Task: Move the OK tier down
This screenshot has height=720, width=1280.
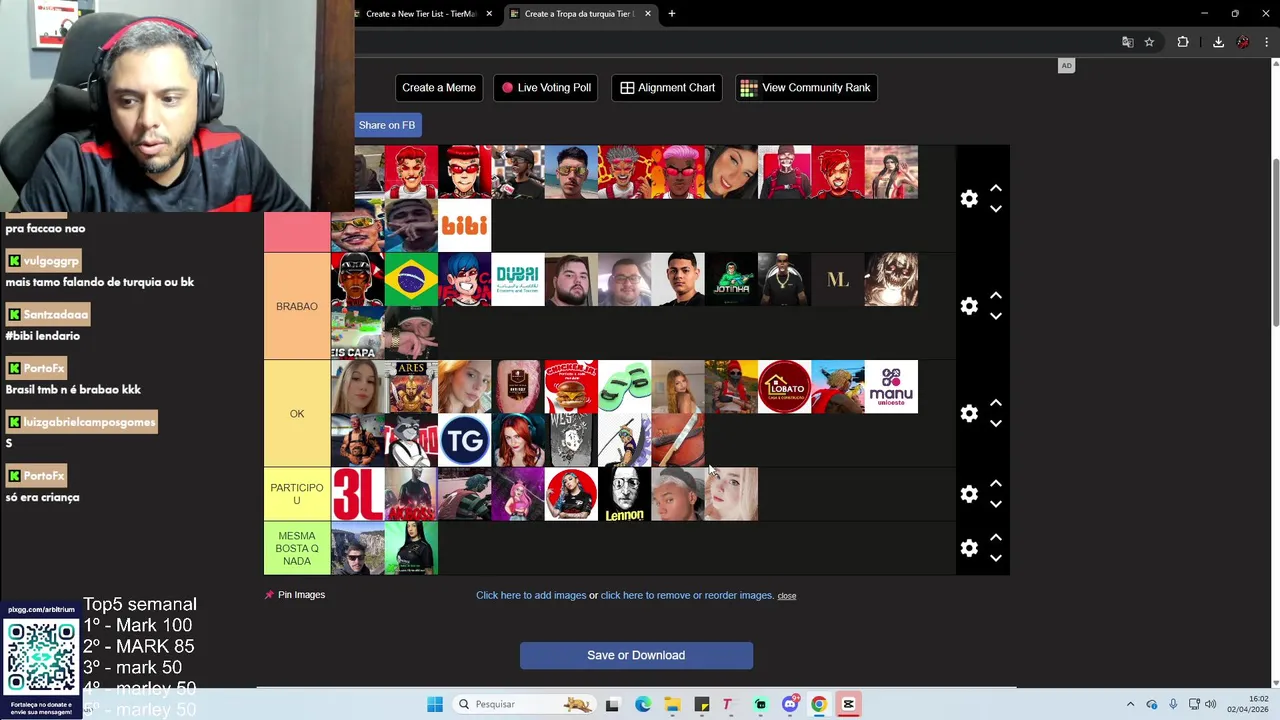Action: click(x=996, y=423)
